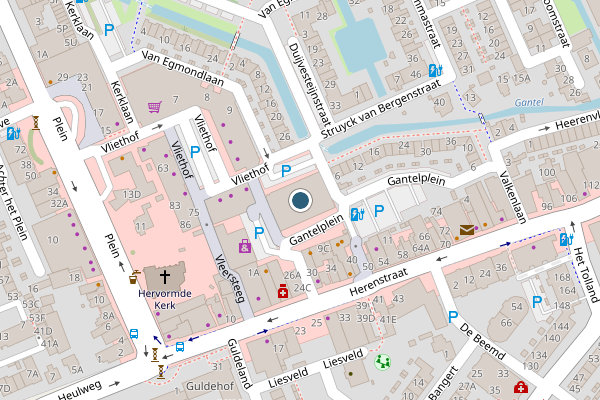Screen dimensions: 600x400
Task: Select the Gantelplein charging station icon
Action: [x=357, y=214]
